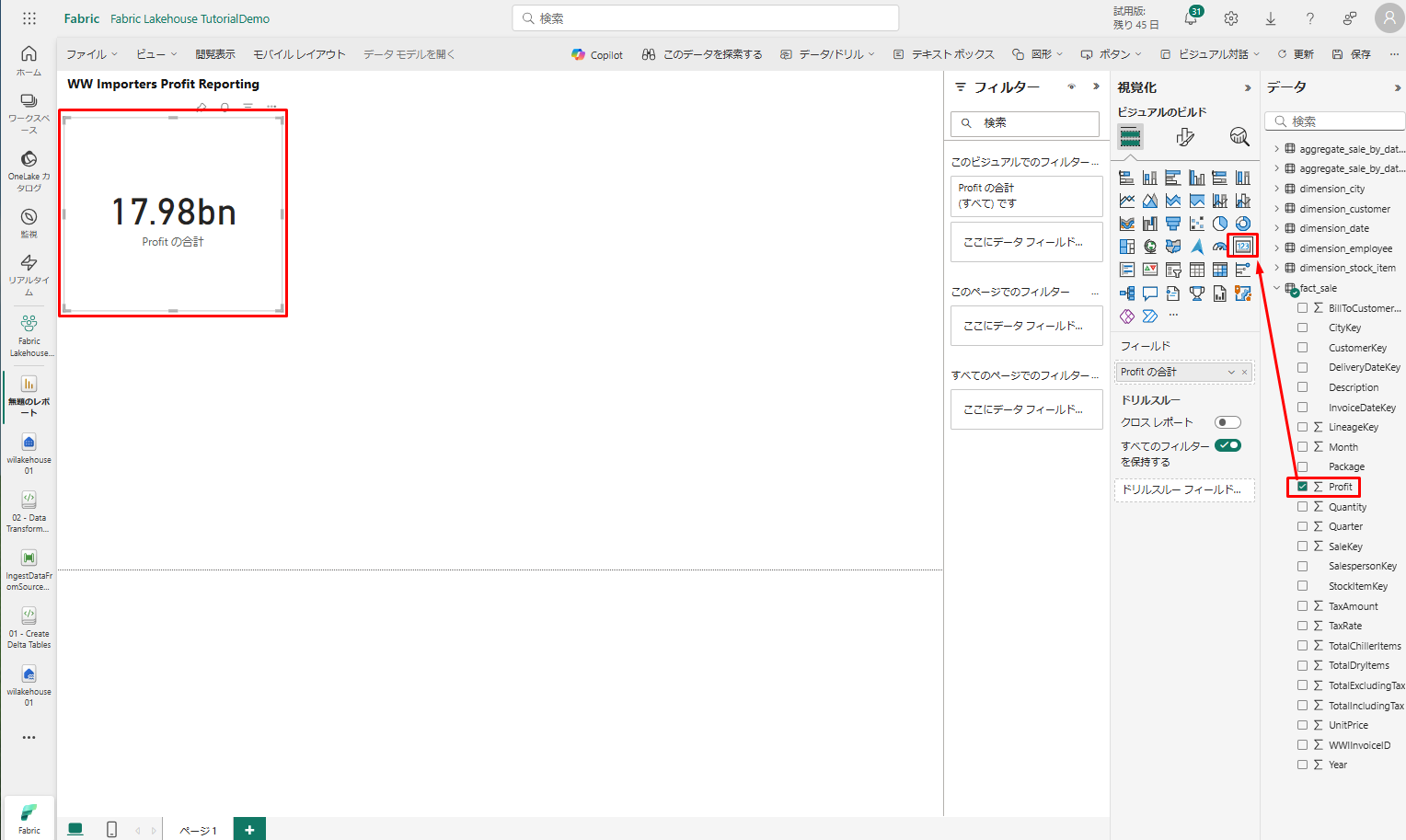Expand the dimension_employee table

pyautogui.click(x=1277, y=248)
